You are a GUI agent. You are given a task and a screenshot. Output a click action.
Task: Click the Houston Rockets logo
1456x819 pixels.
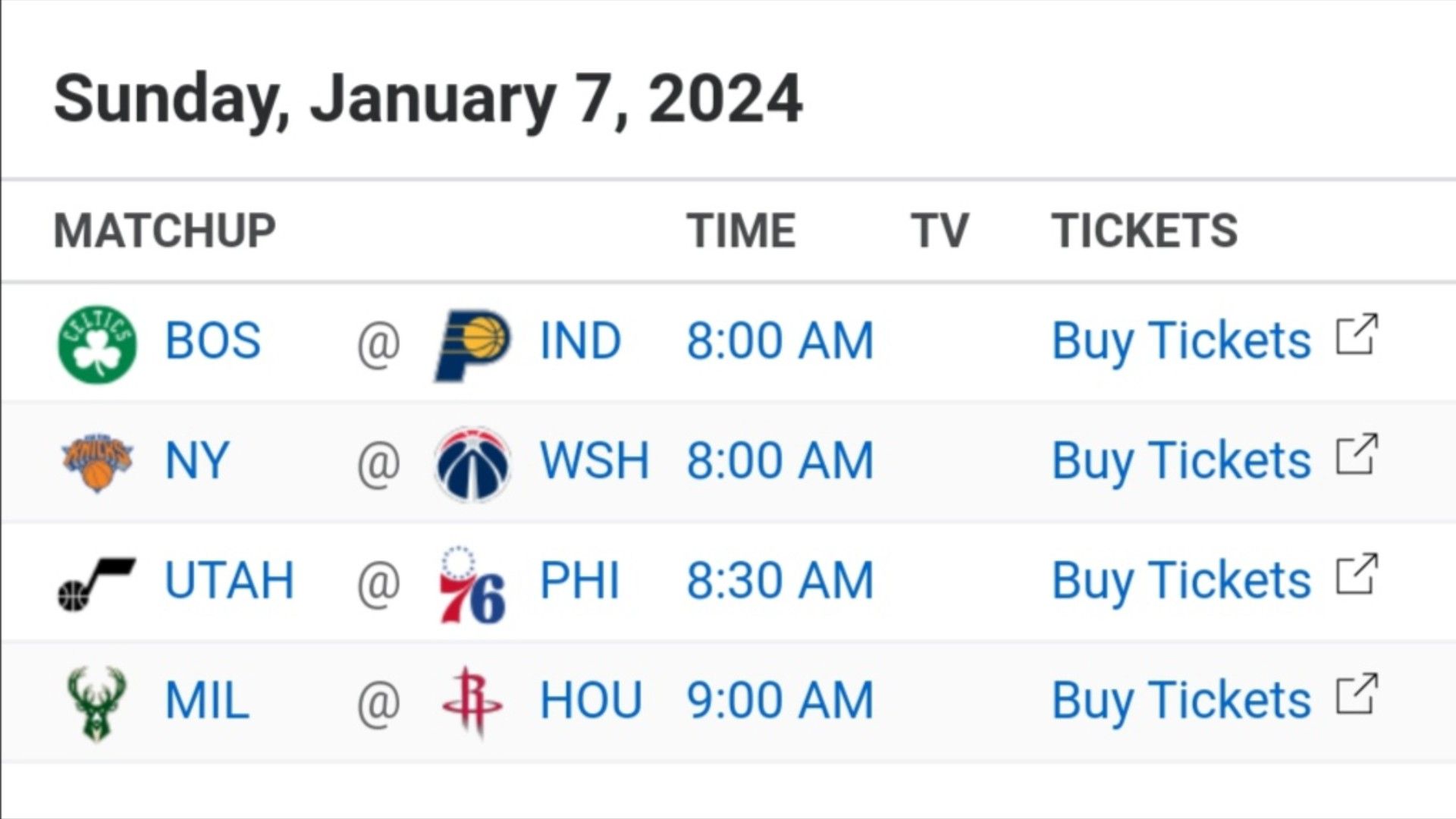tap(472, 702)
